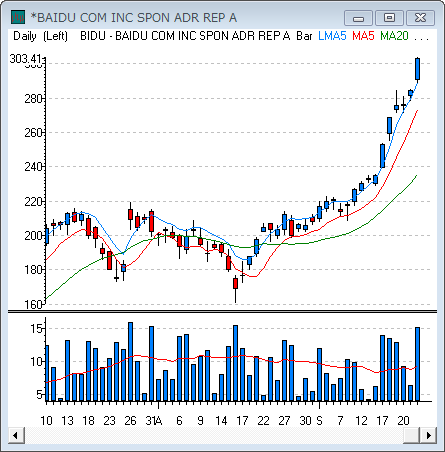Minimize the BAIDU chart window

pos(358,18)
